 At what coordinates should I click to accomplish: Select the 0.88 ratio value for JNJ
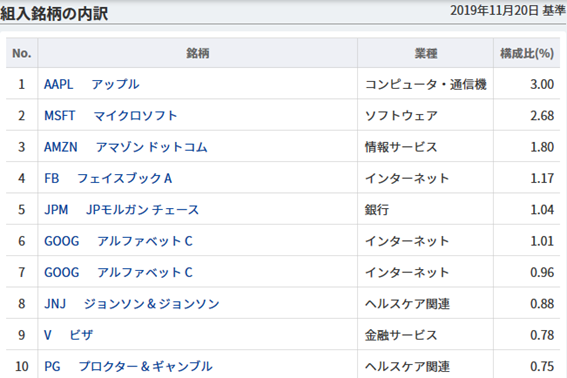(542, 304)
